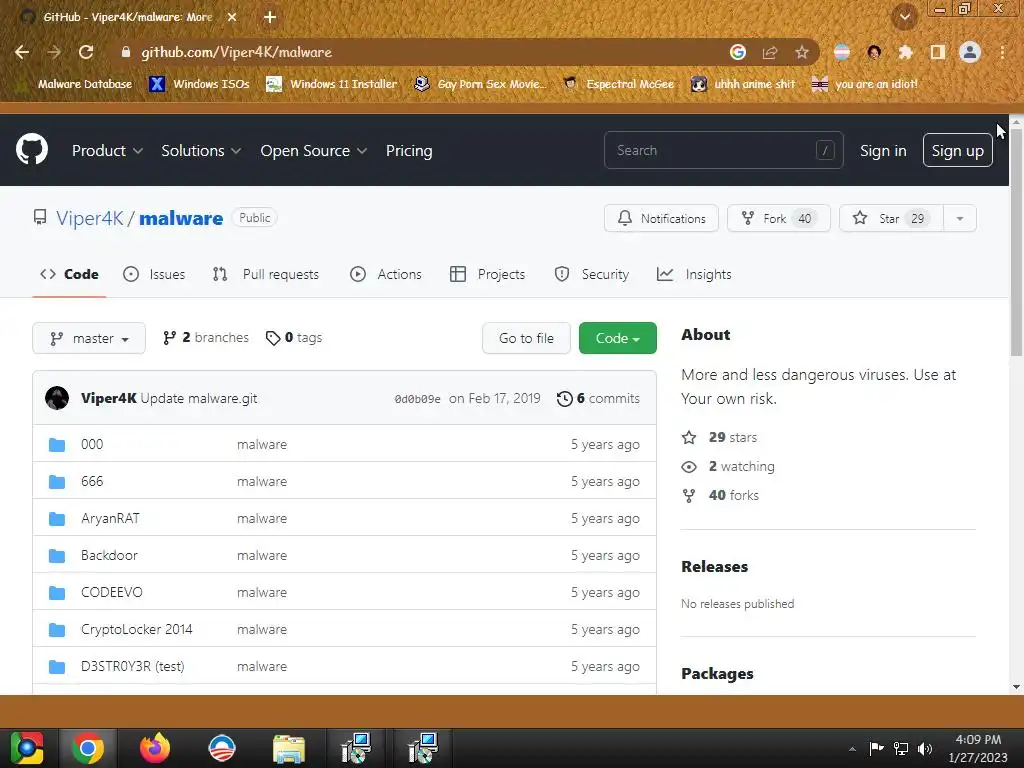
Task: Click the 666 folder icon
Action: coord(57,482)
